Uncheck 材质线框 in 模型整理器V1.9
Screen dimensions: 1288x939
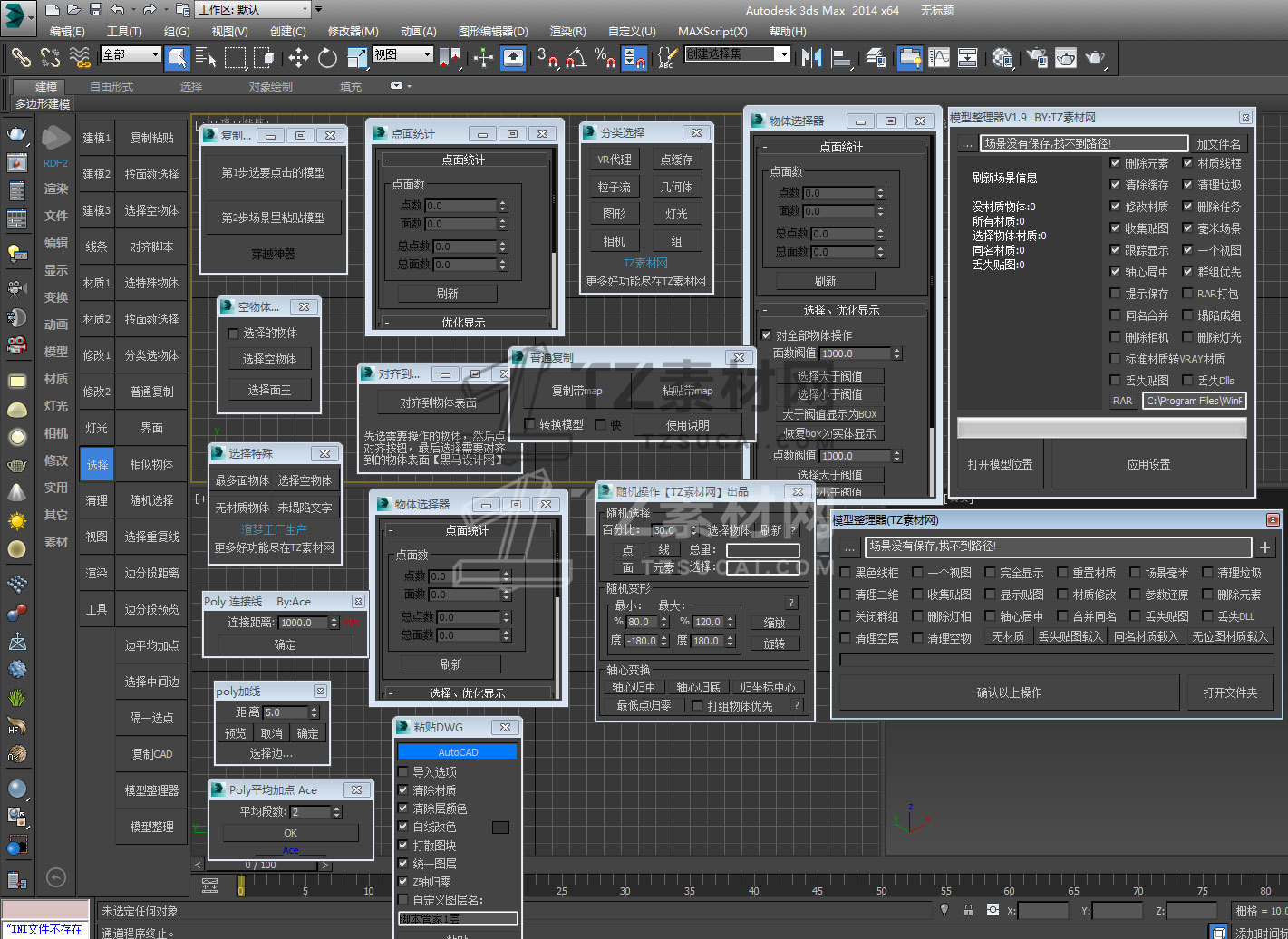click(x=1188, y=163)
